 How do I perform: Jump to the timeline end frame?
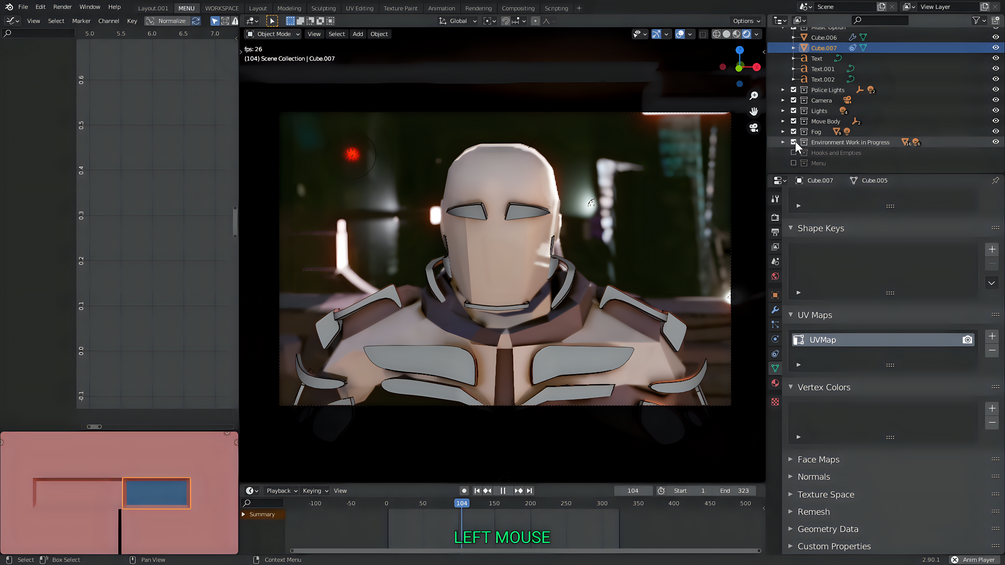[529, 491]
